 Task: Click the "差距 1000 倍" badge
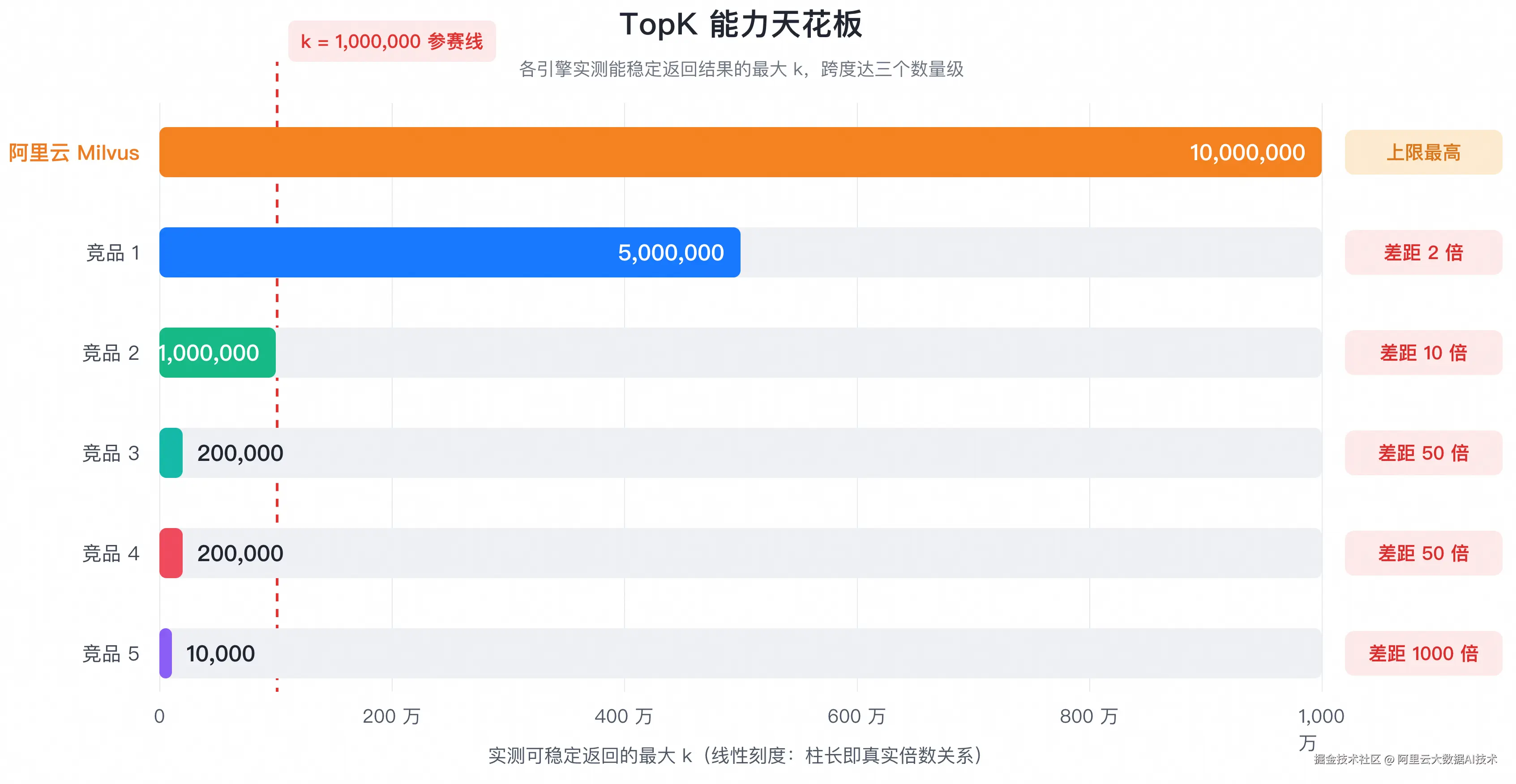[x=1424, y=653]
